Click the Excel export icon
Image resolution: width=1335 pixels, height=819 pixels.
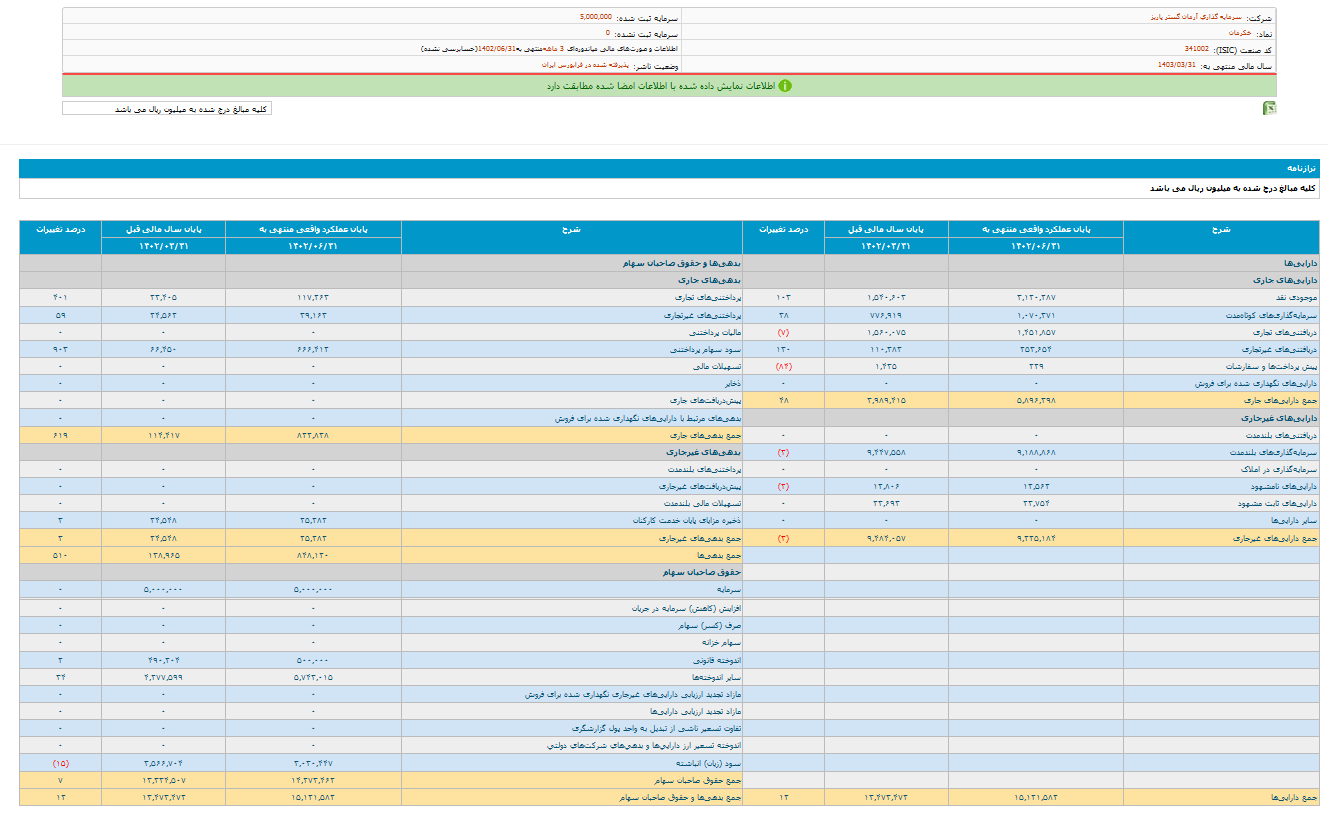point(1269,108)
